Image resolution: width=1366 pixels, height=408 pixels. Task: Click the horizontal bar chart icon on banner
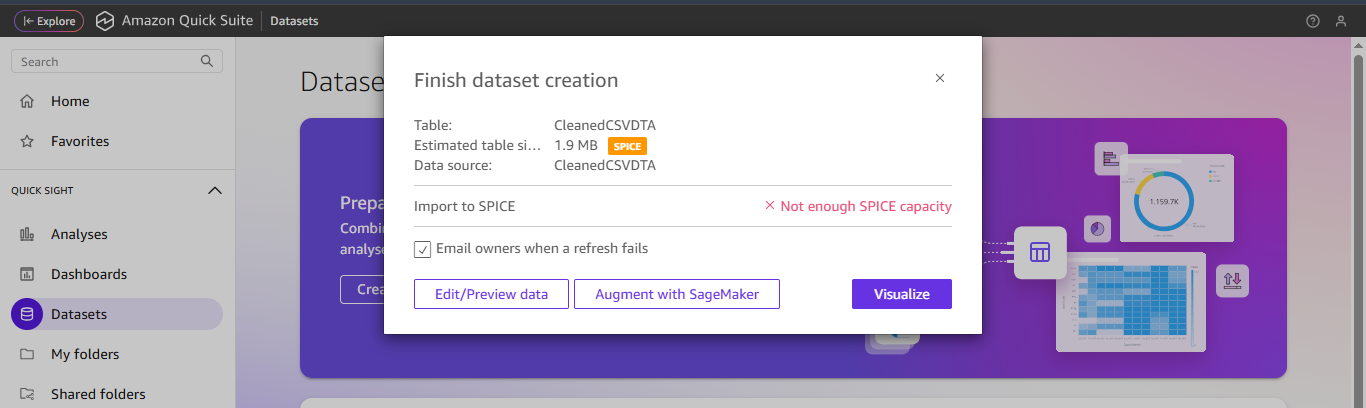(x=1110, y=158)
